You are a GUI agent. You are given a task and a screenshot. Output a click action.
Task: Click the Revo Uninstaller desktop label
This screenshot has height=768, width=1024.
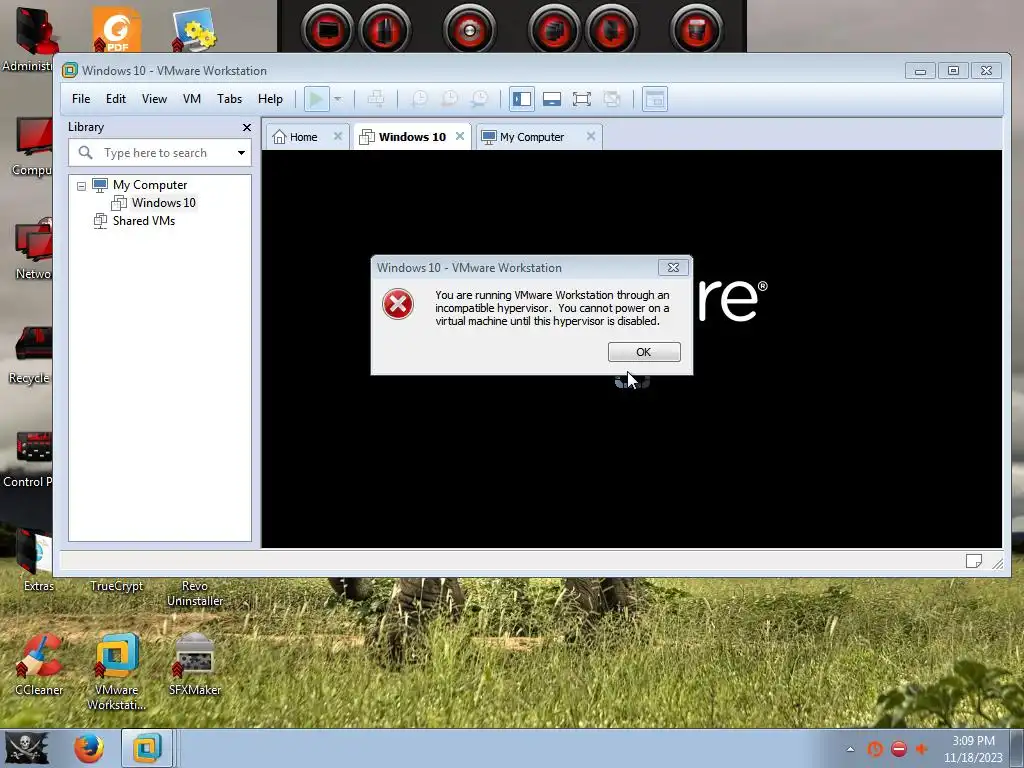click(x=195, y=593)
